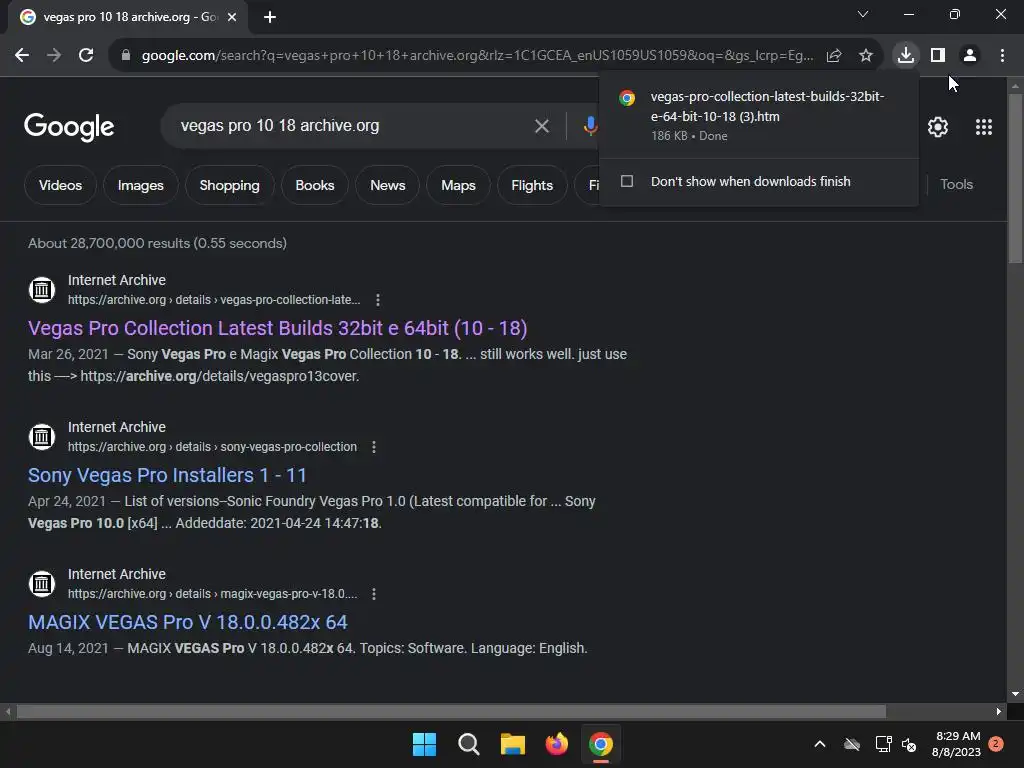Click the scroll right arrow
The width and height of the screenshot is (1024, 768).
click(x=999, y=711)
